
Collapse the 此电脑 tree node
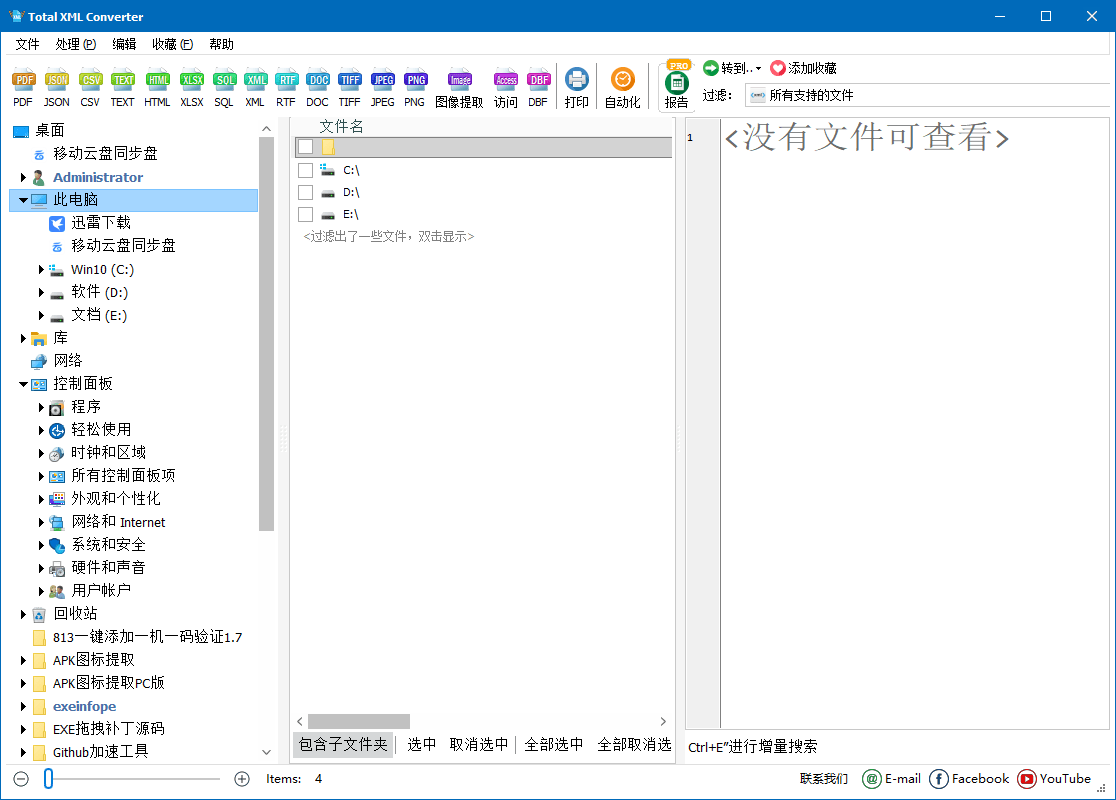tap(23, 200)
